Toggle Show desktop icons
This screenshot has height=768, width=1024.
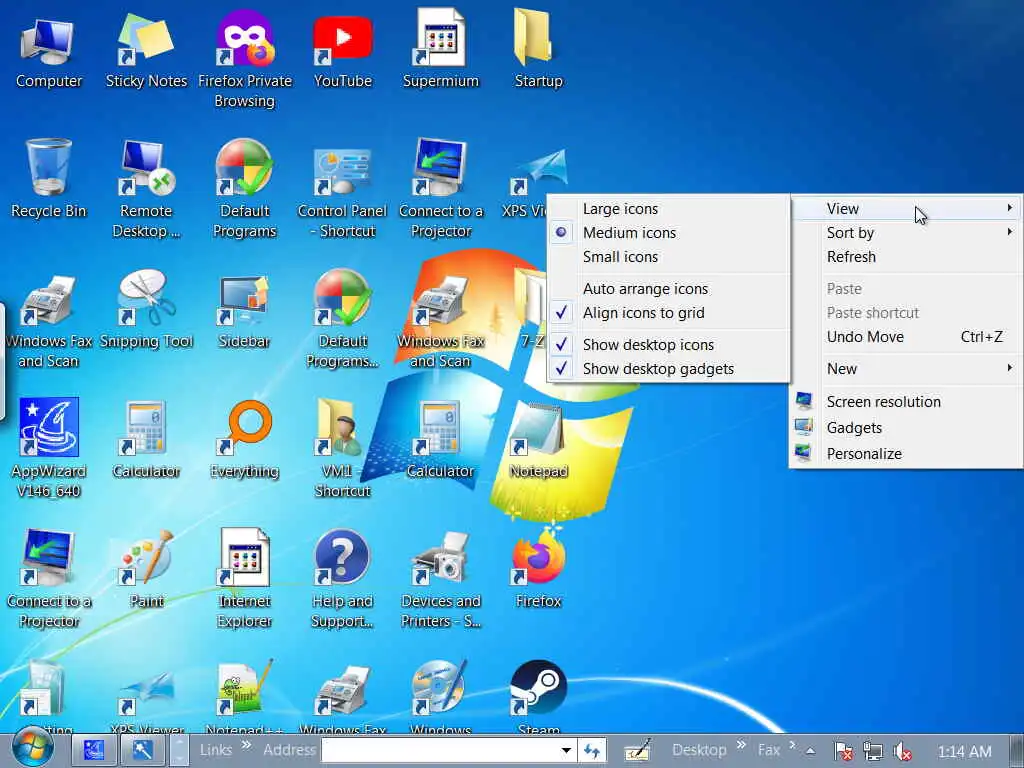tap(668, 345)
